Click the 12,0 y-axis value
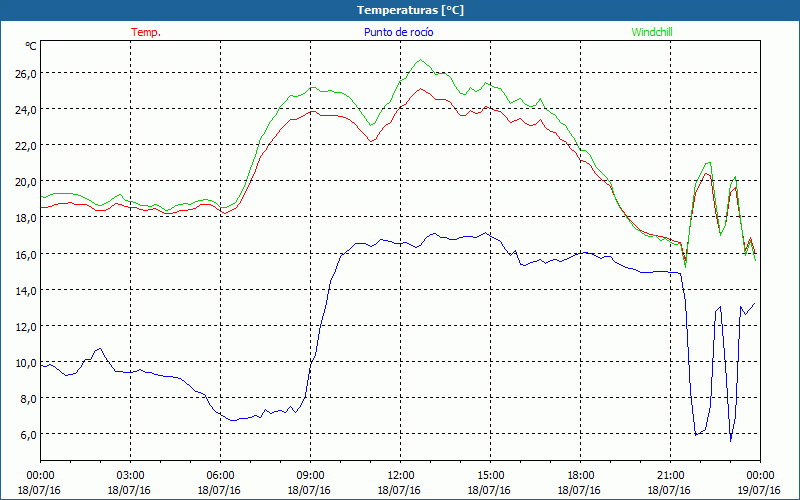This screenshot has height=500, width=800. click(26, 327)
